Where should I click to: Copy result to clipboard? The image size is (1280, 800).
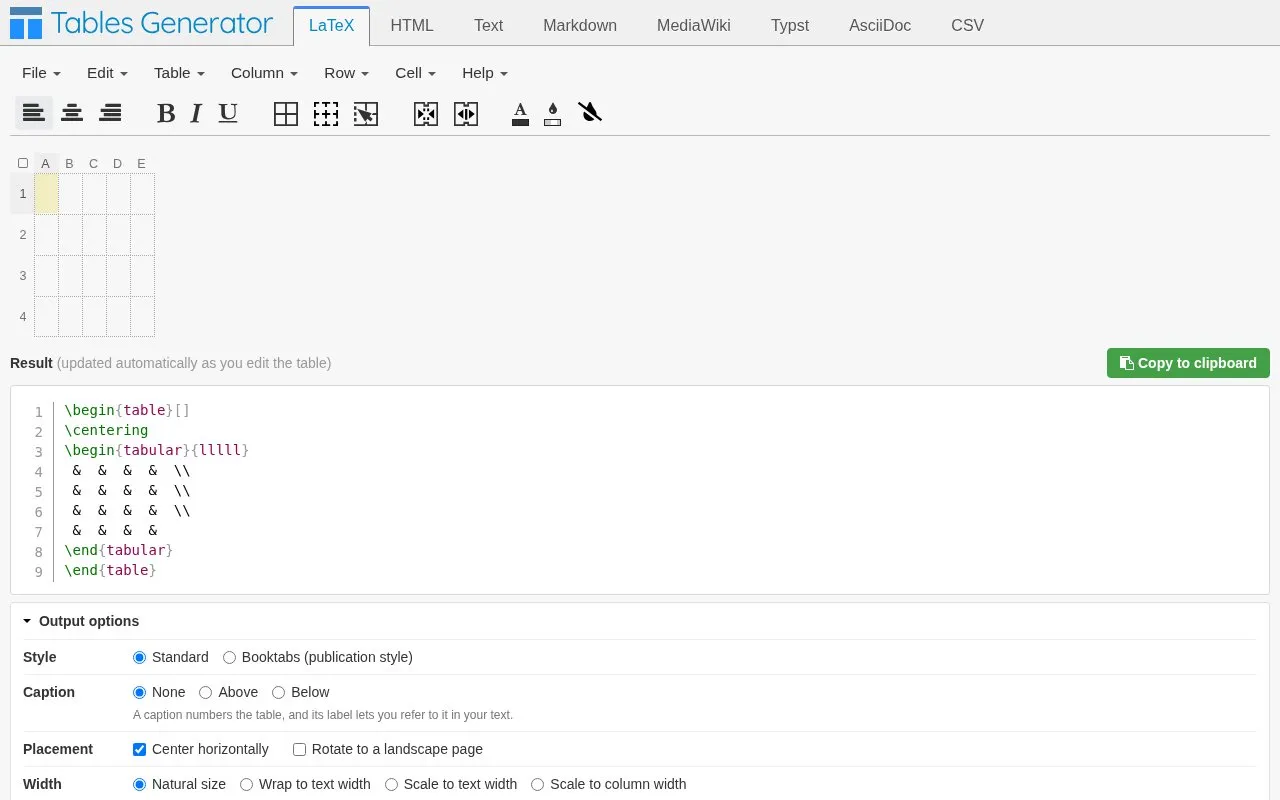(x=1188, y=363)
